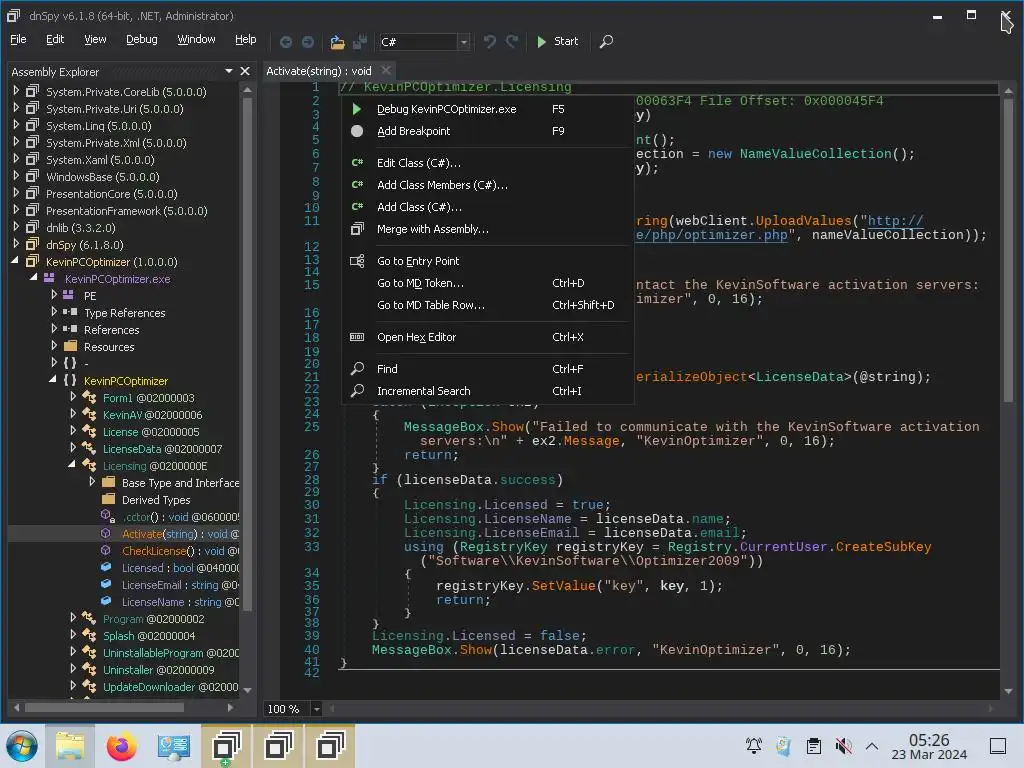Choose Open Hex Editor

click(x=487, y=337)
